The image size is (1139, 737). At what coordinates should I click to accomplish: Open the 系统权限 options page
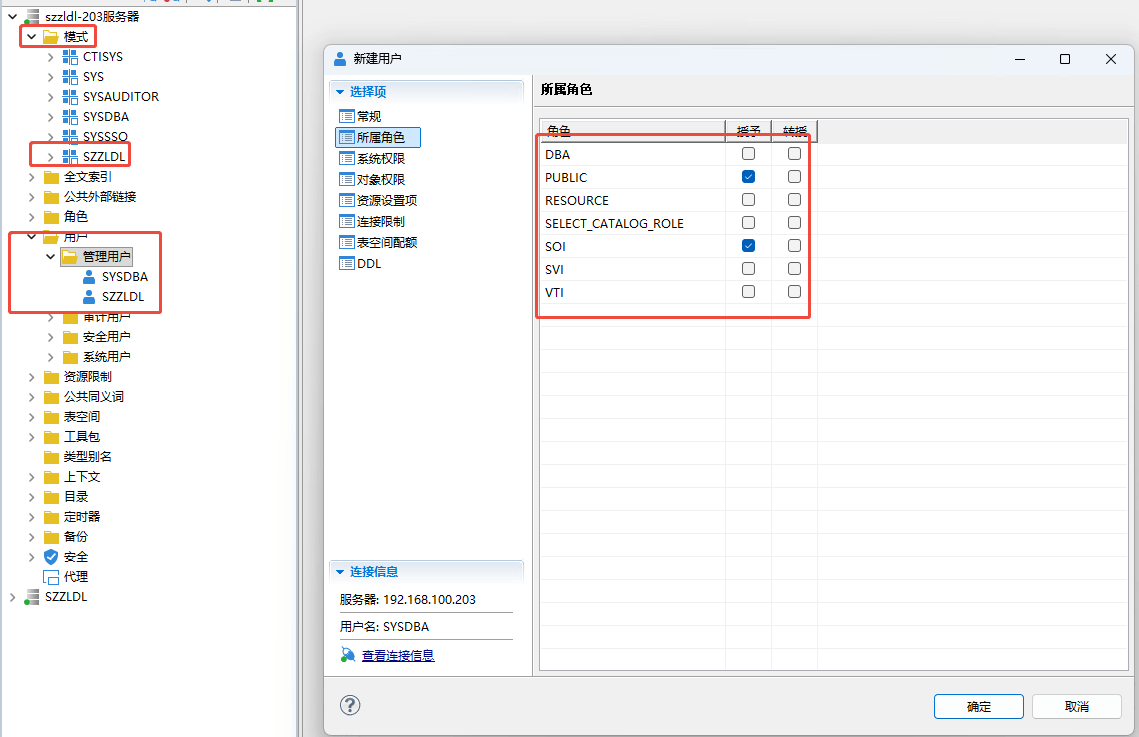pyautogui.click(x=380, y=158)
